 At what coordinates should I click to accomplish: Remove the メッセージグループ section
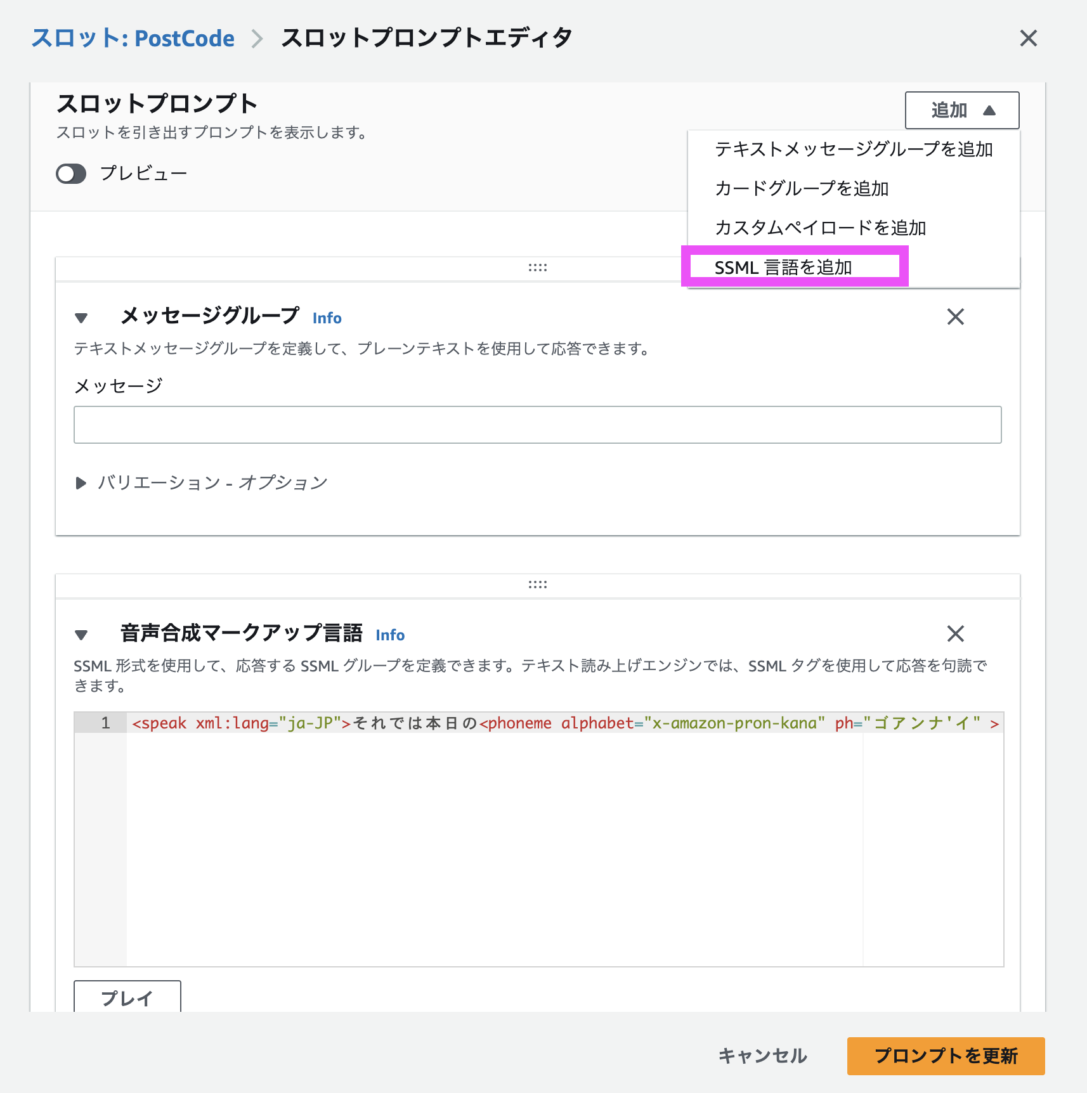[955, 316]
